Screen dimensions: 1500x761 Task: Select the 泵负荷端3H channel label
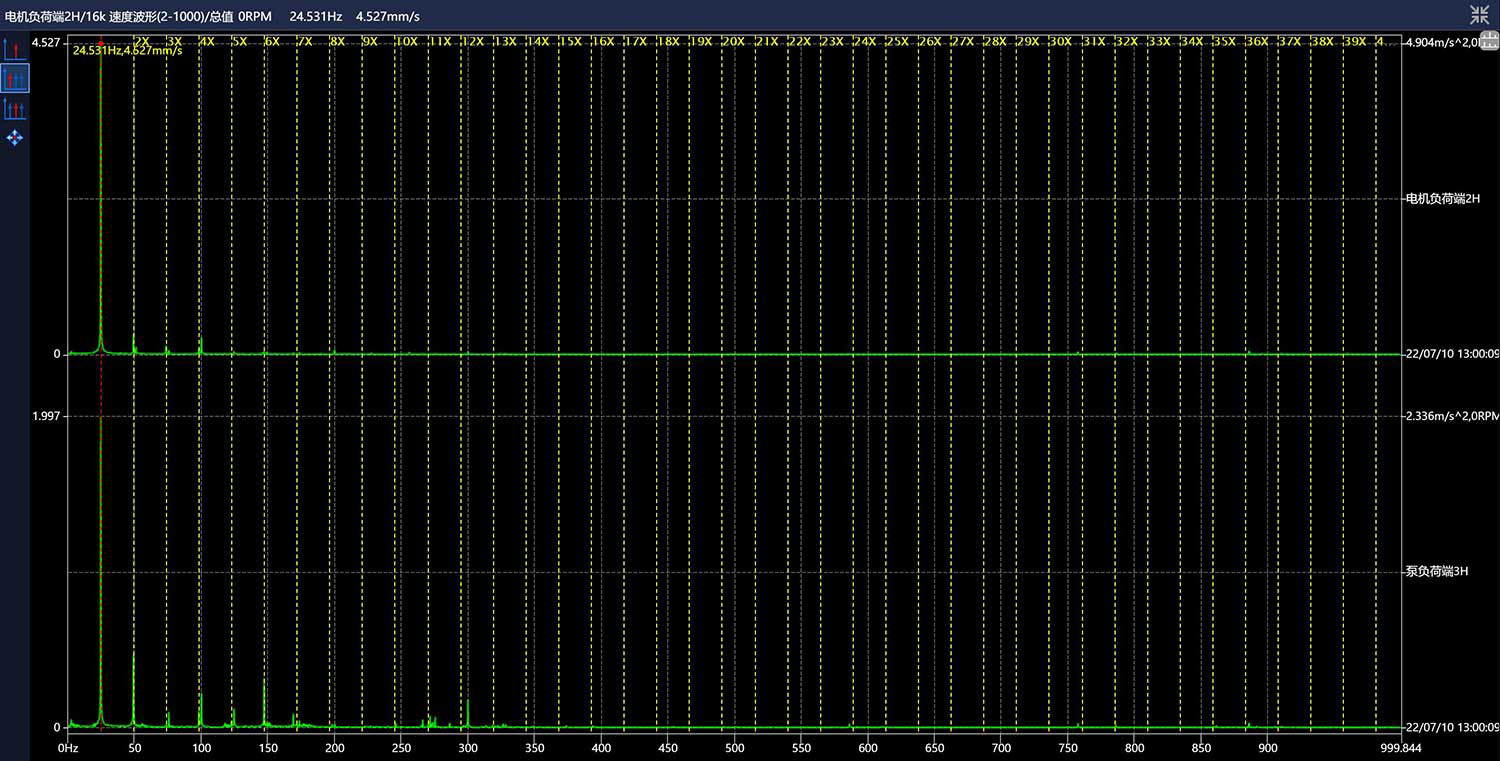click(x=1436, y=572)
